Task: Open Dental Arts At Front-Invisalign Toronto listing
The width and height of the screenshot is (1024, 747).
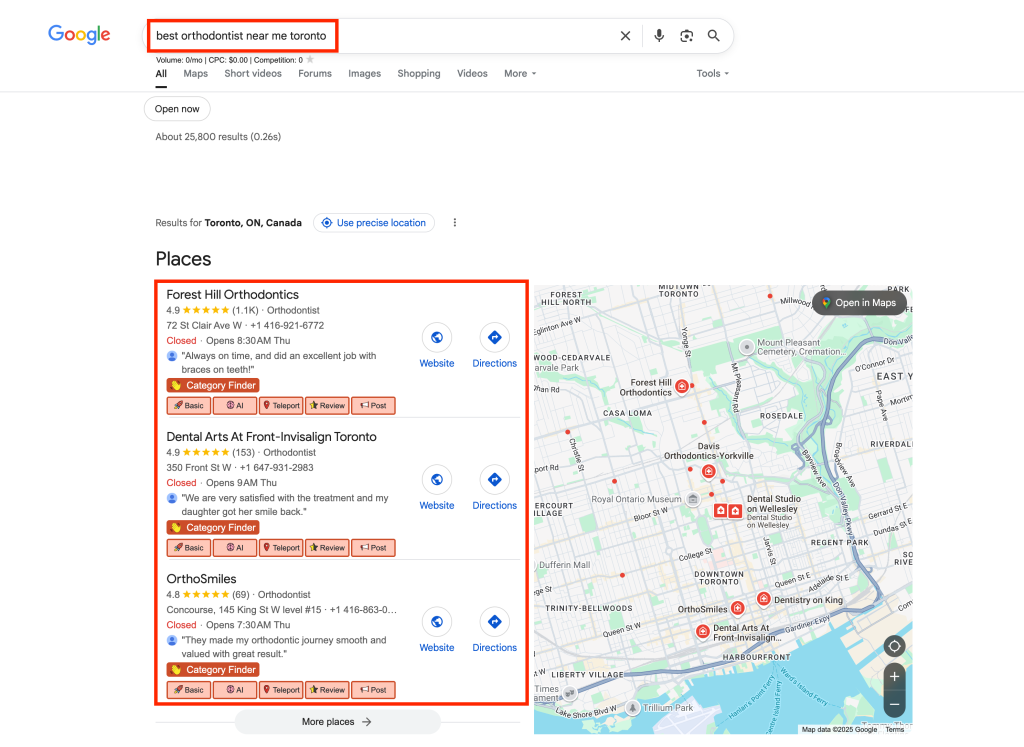Action: point(271,437)
